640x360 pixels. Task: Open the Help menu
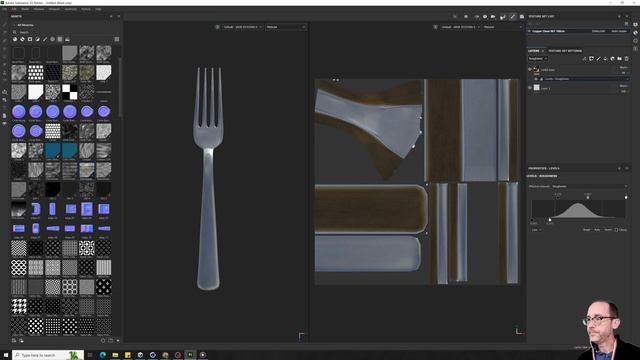98,9
